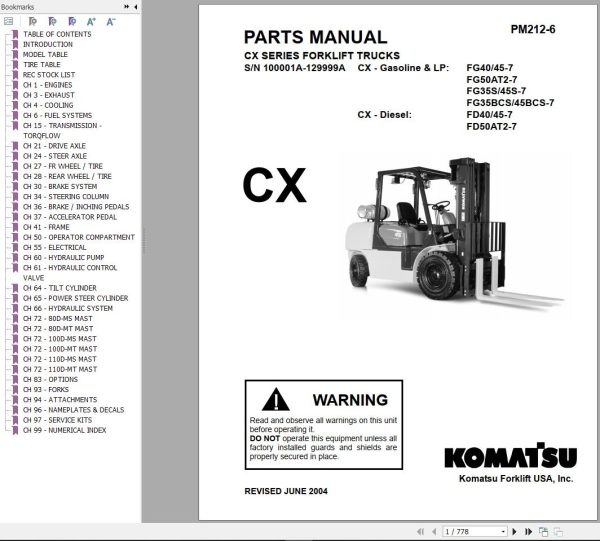
Task: Jump to CH 94 - ATTACHMENTS bookmark
Action: click(x=60, y=399)
